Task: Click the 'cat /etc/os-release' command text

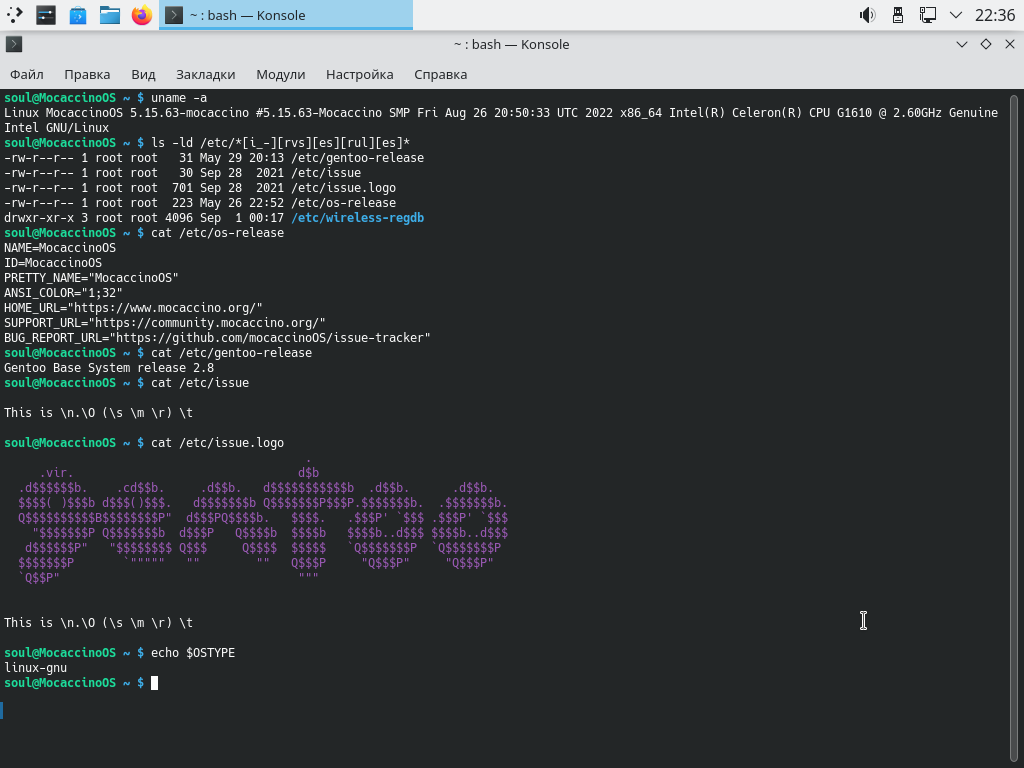Action: click(217, 232)
